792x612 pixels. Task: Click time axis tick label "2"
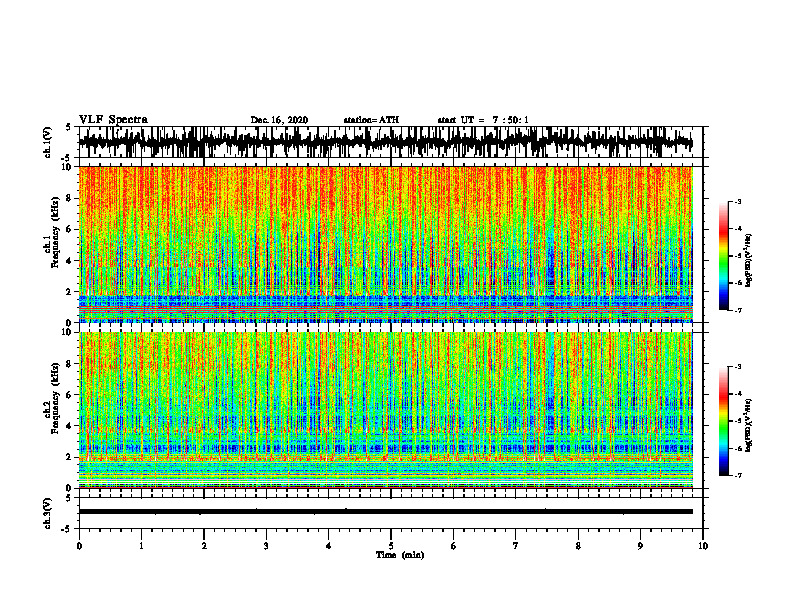pyautogui.click(x=204, y=546)
